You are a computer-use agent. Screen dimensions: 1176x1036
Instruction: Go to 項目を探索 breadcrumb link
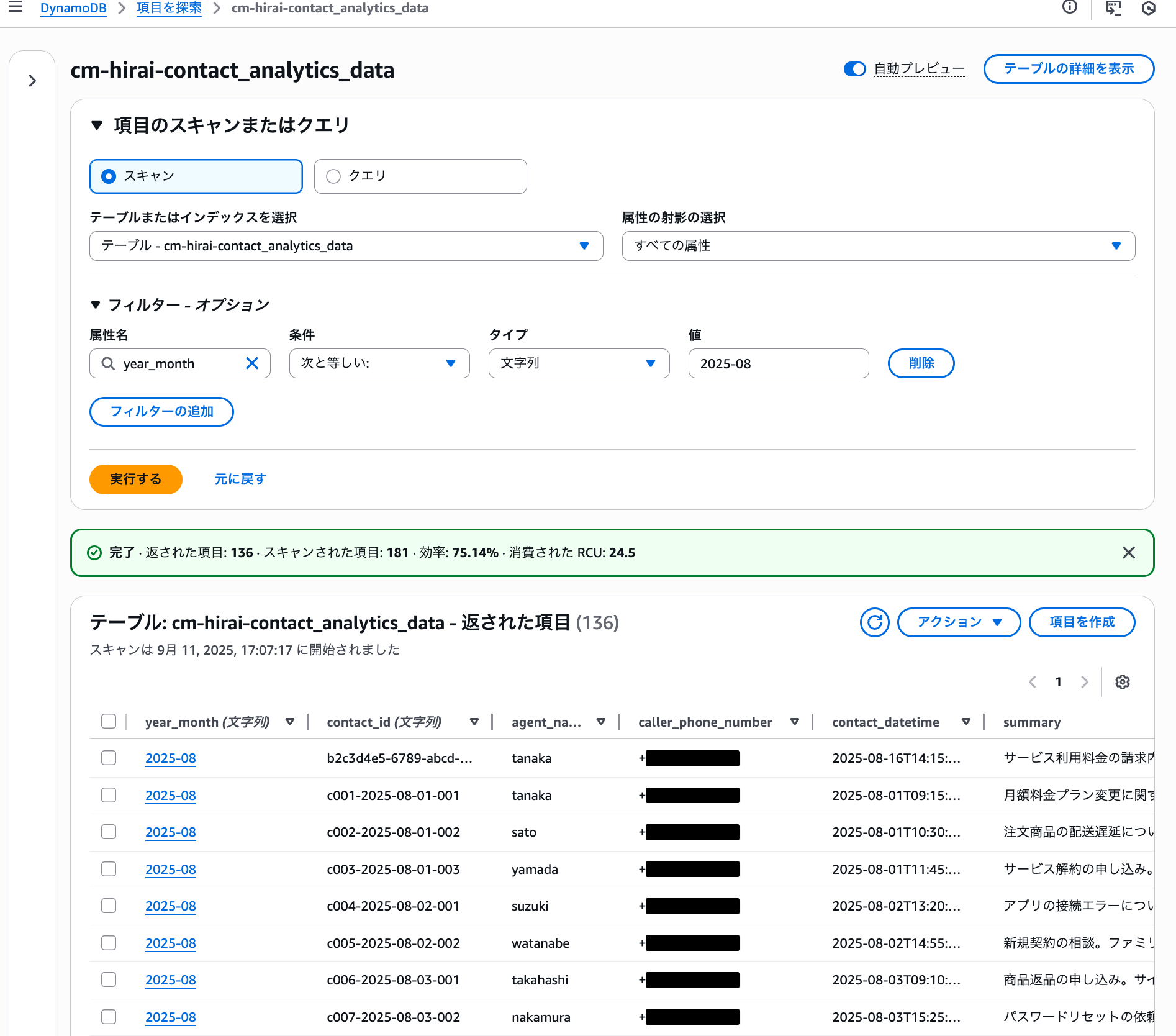(x=169, y=8)
